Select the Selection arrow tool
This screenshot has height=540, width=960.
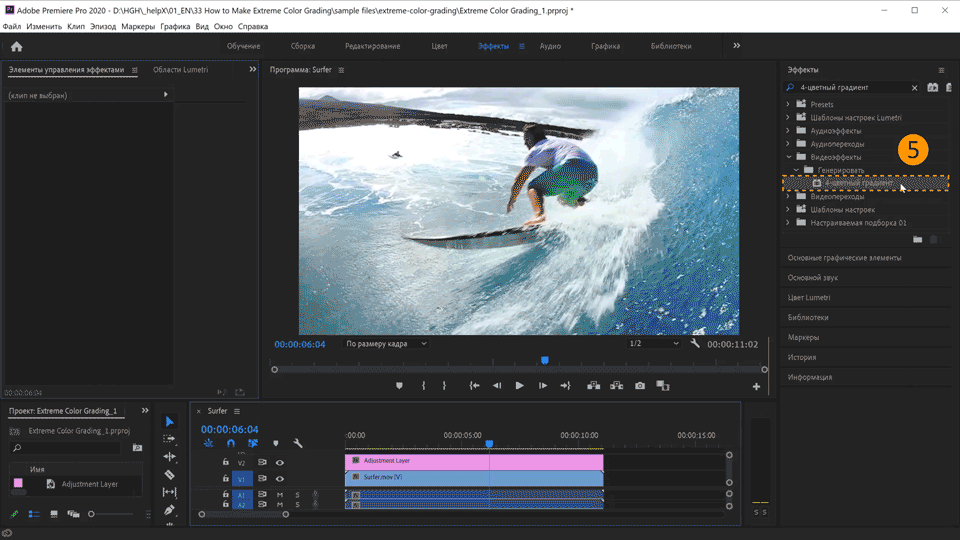click(x=169, y=422)
